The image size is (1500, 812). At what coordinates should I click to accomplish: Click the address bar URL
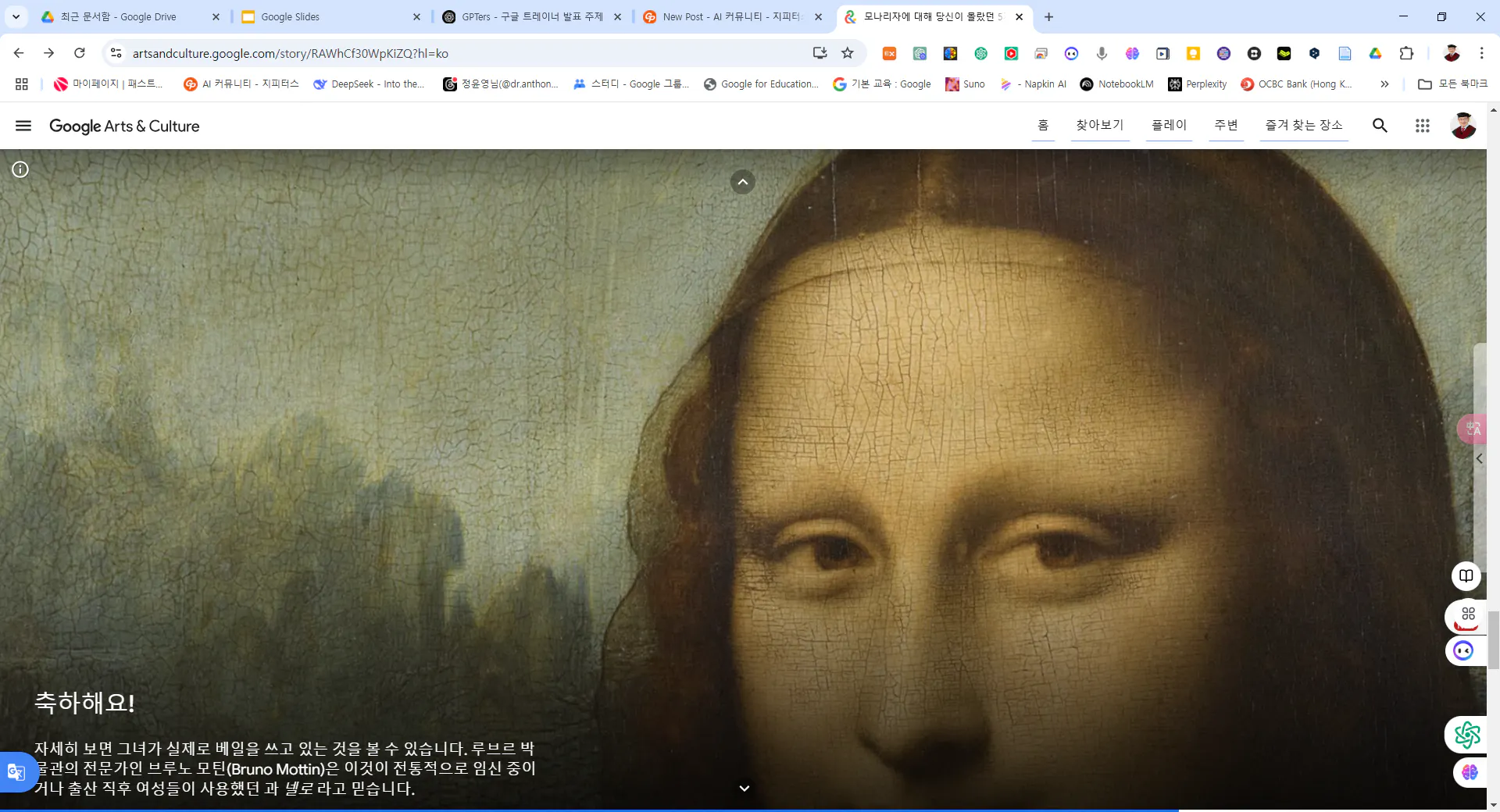[291, 53]
